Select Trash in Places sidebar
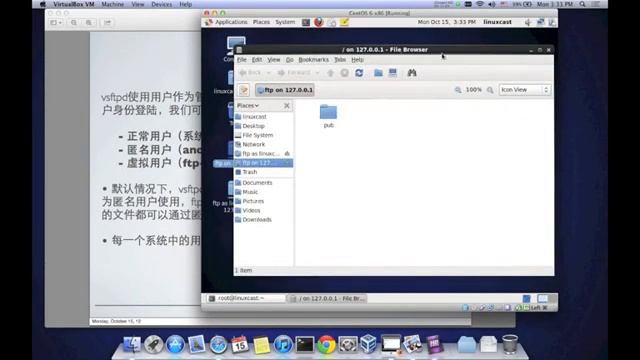This screenshot has width=640, height=360. pyautogui.click(x=264, y=172)
